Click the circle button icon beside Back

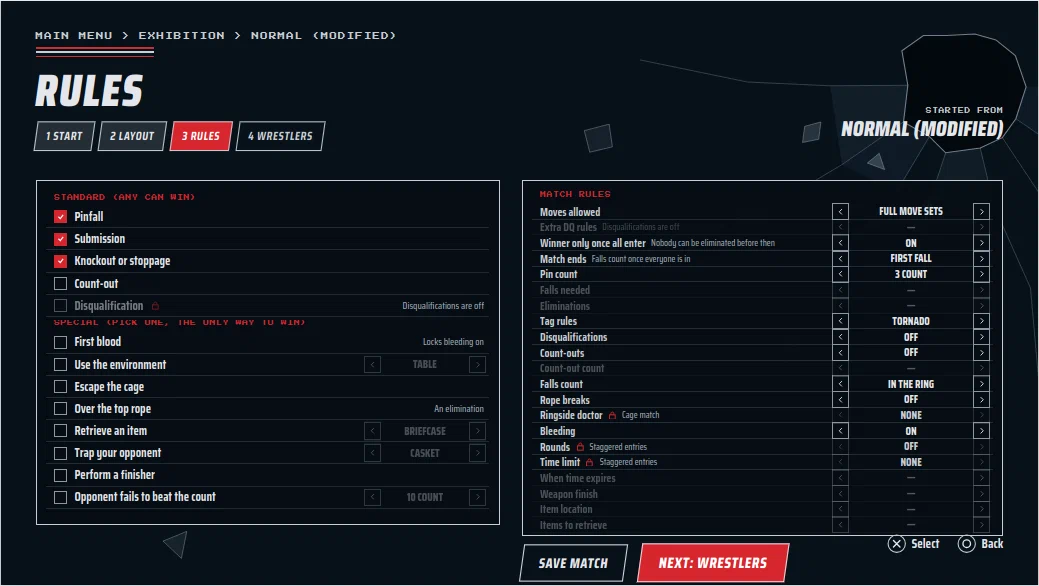967,544
